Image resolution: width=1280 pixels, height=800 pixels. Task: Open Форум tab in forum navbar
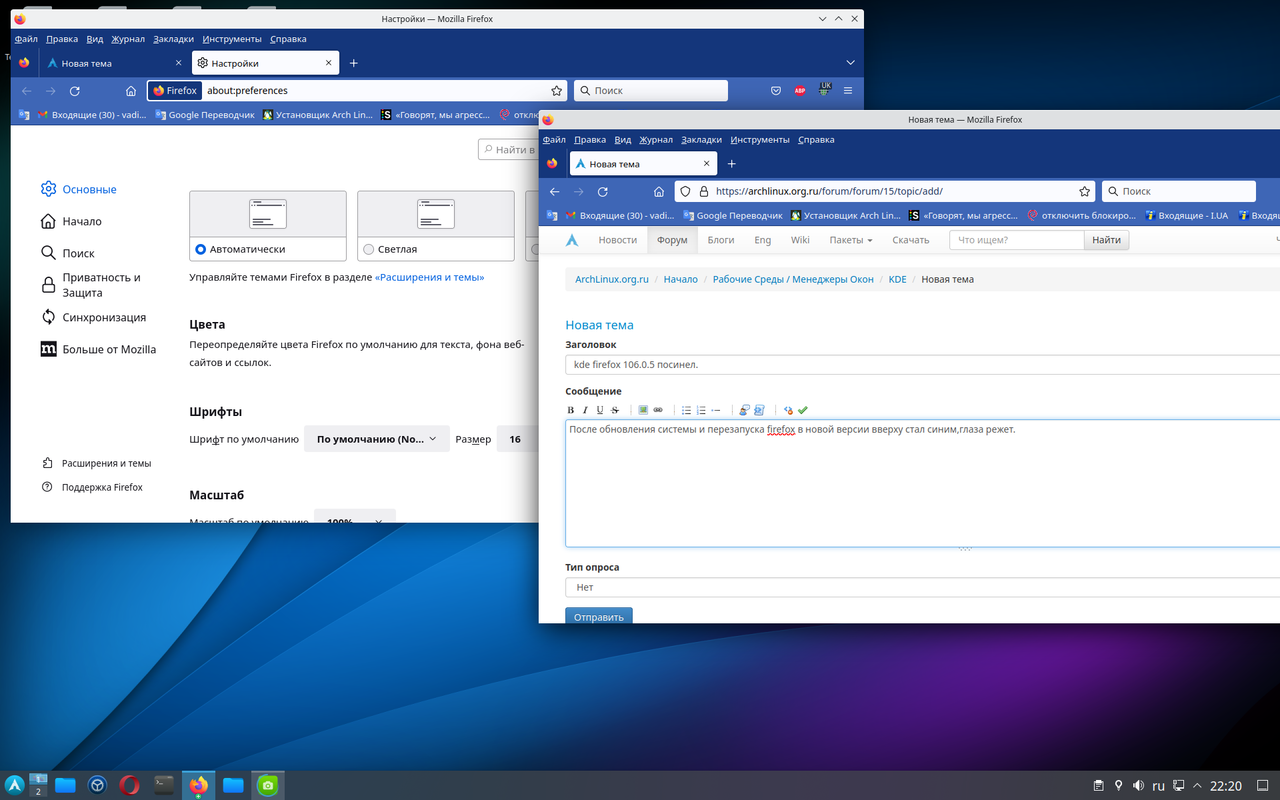pyautogui.click(x=672, y=240)
